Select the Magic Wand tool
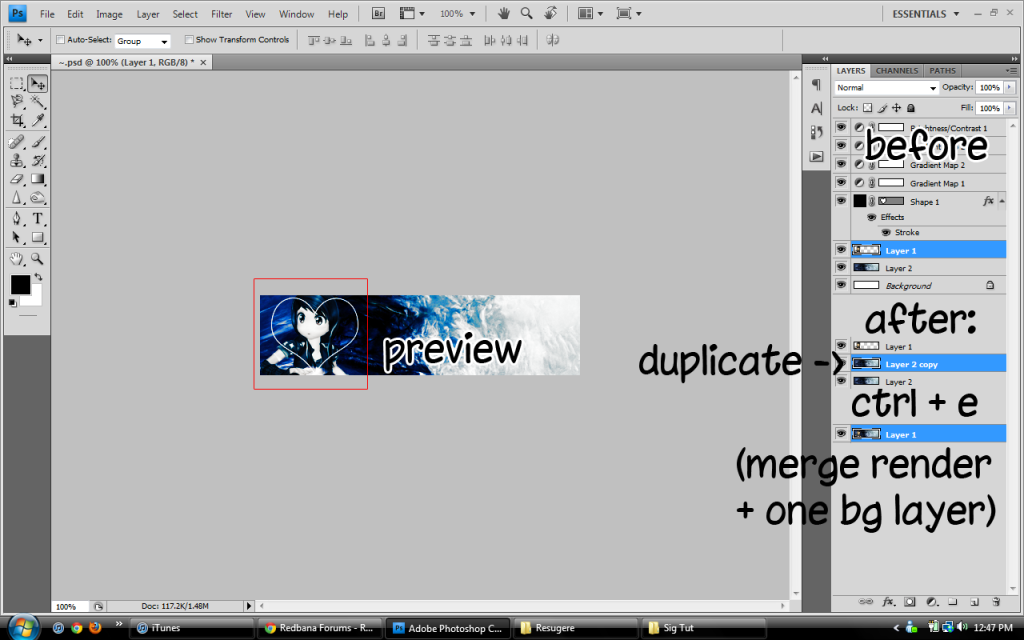 [x=37, y=101]
